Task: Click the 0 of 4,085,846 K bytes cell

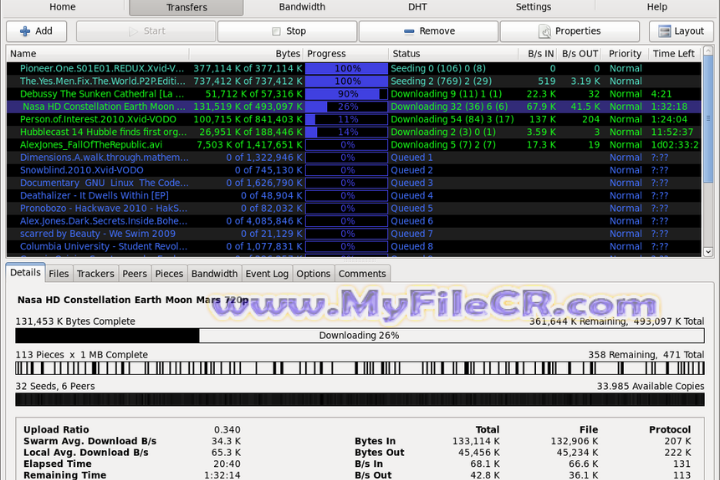Action: pyautogui.click(x=264, y=221)
